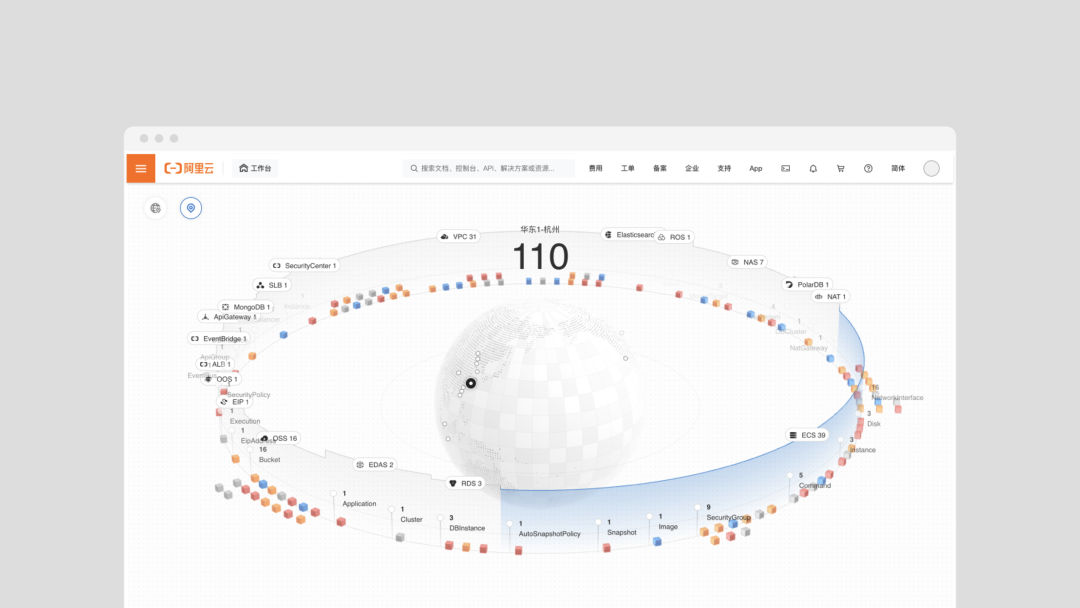Click the search documentation input field

point(489,168)
